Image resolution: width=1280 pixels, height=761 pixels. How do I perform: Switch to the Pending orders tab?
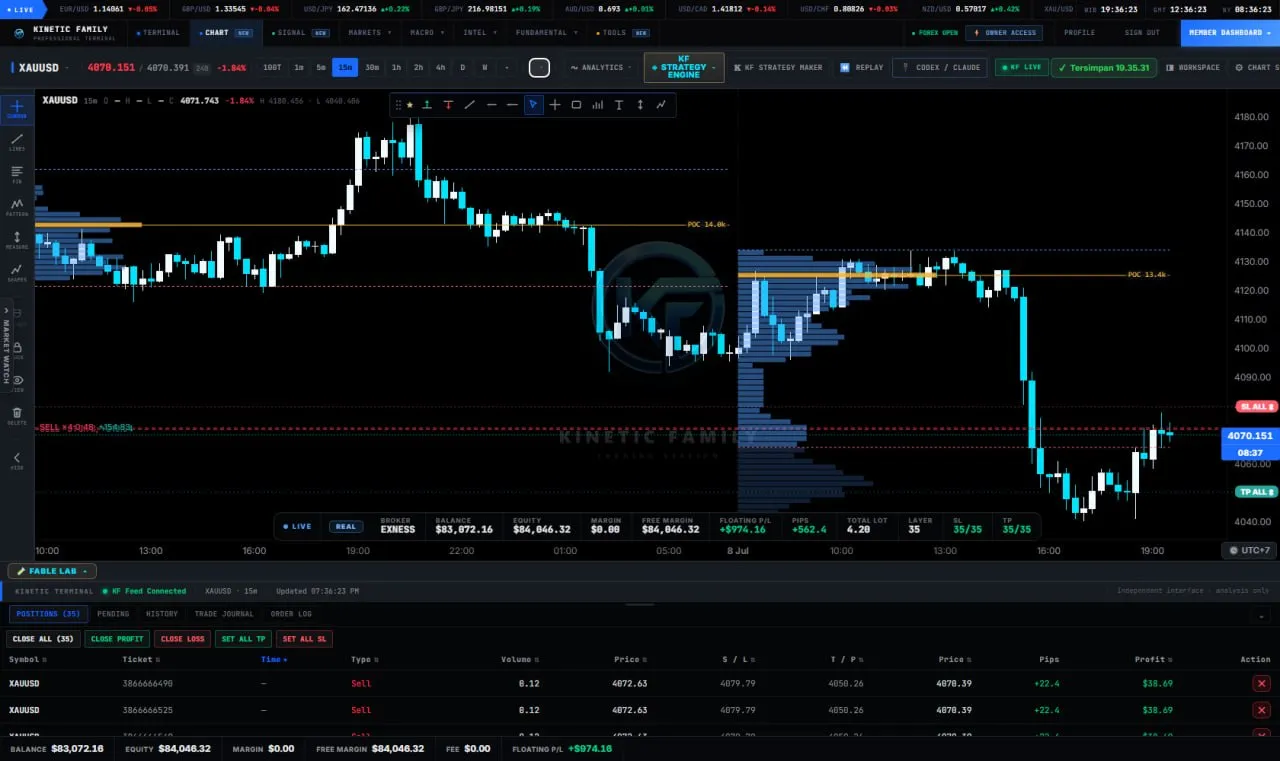[113, 614]
